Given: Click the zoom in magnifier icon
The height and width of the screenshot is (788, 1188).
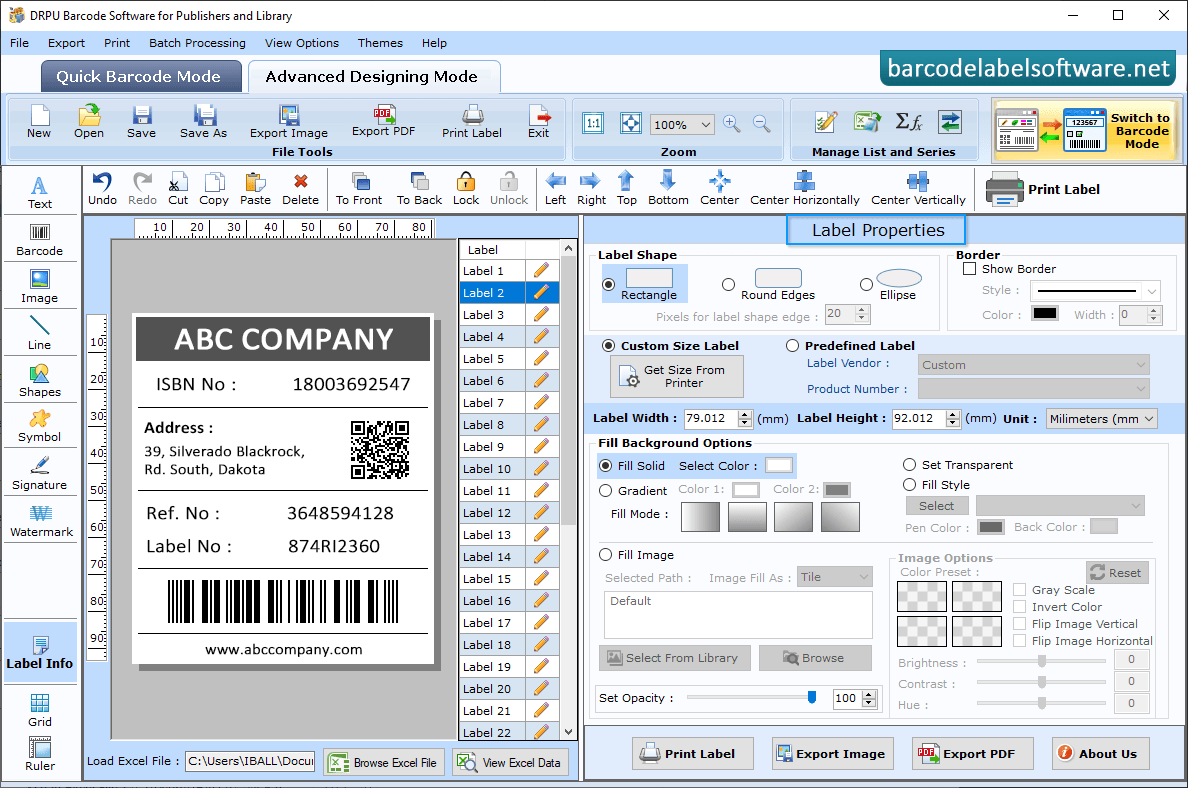Looking at the screenshot, I should coord(731,124).
